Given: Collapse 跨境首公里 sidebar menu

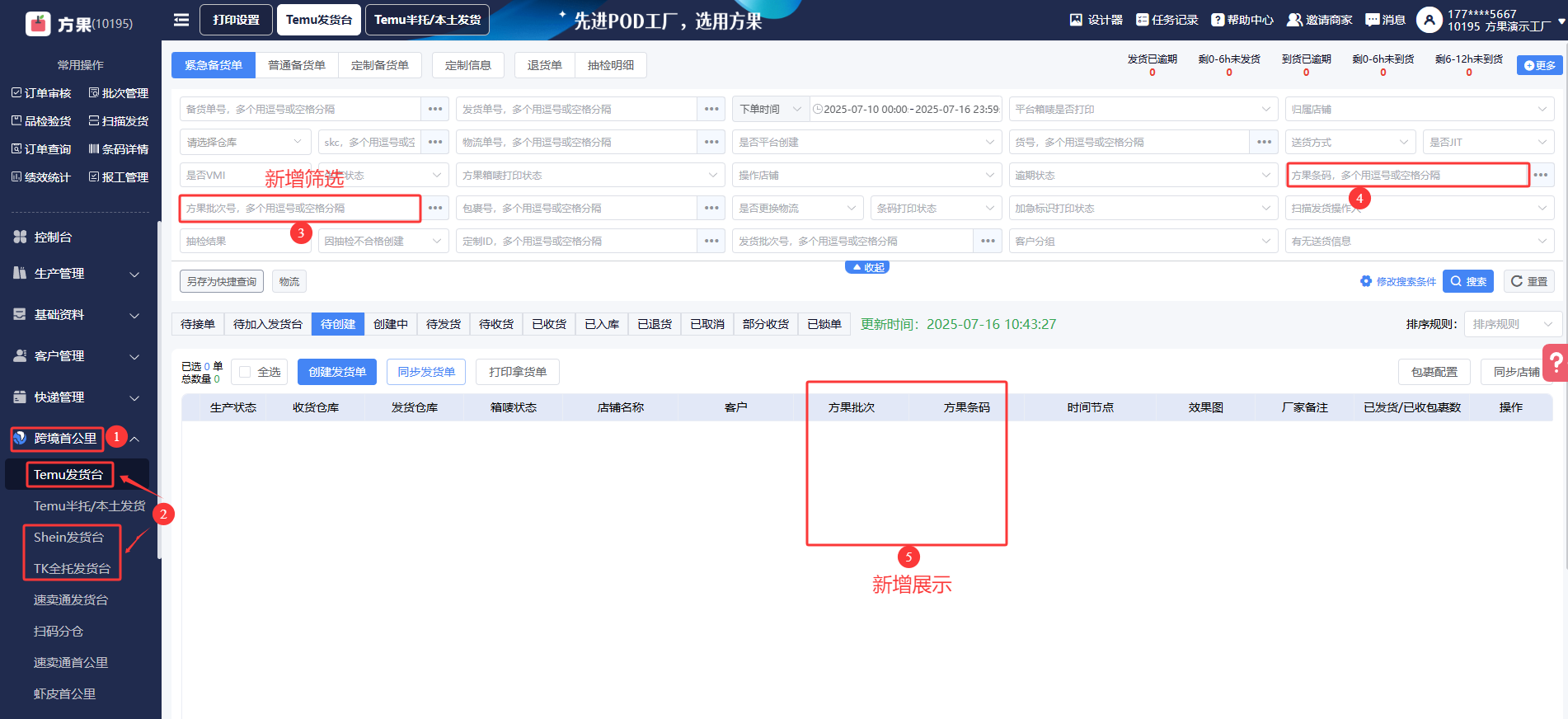Looking at the screenshot, I should [x=77, y=439].
